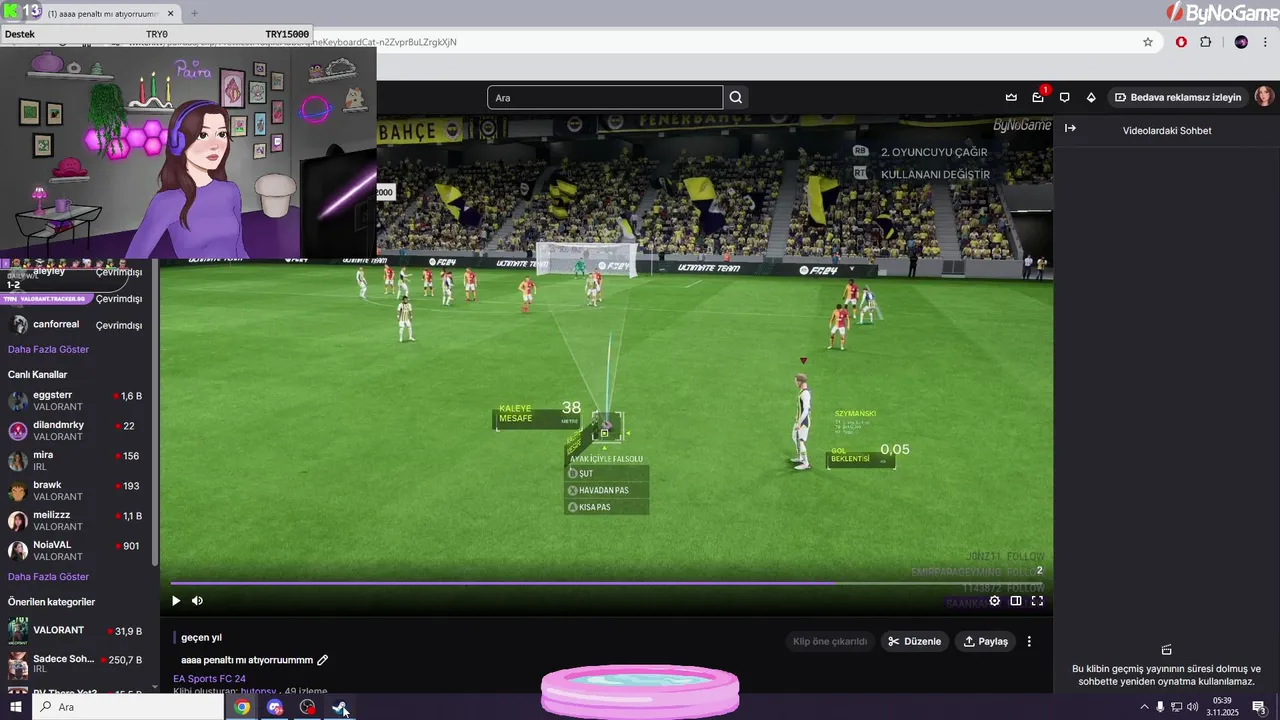Click the Önerilen kategoriler heading

click(51, 602)
